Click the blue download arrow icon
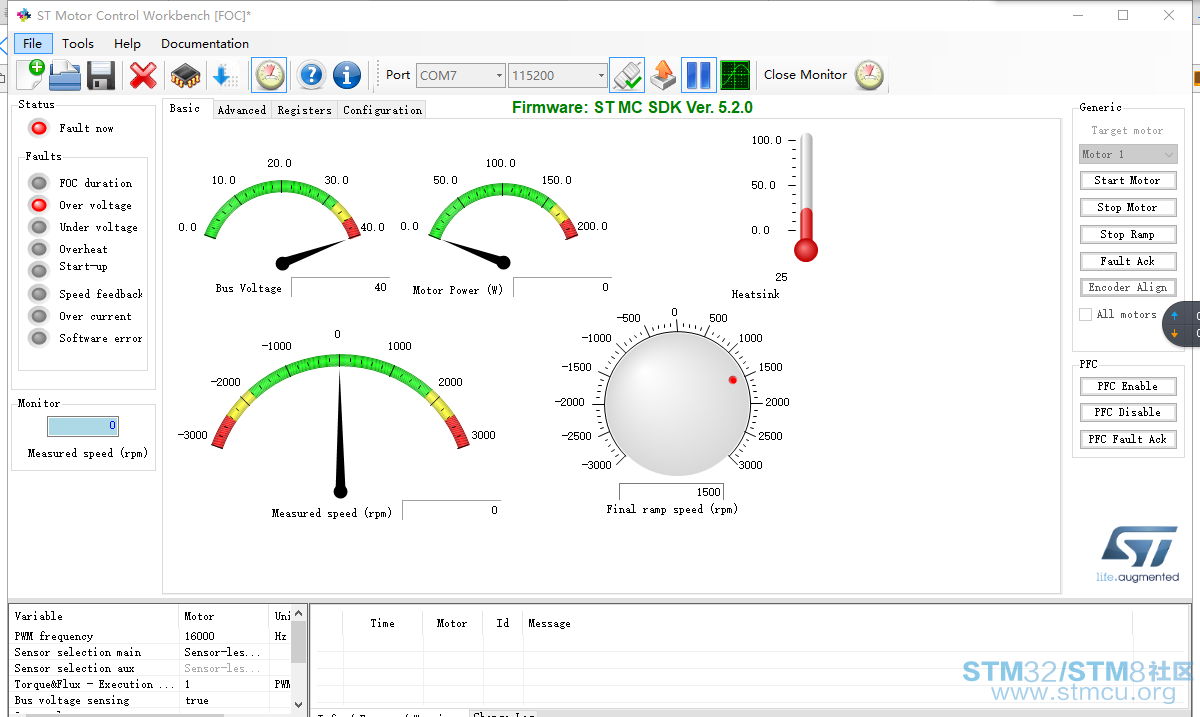This screenshot has height=717, width=1200. (225, 75)
